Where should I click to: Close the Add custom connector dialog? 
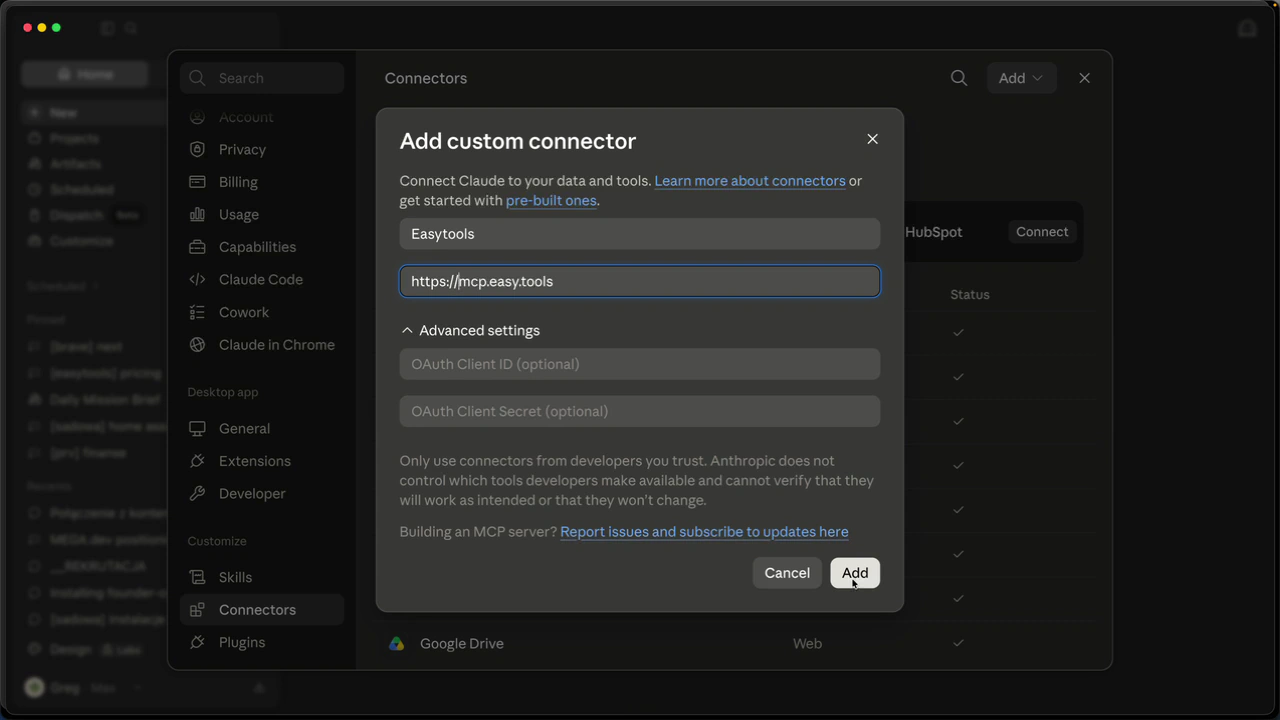point(872,139)
